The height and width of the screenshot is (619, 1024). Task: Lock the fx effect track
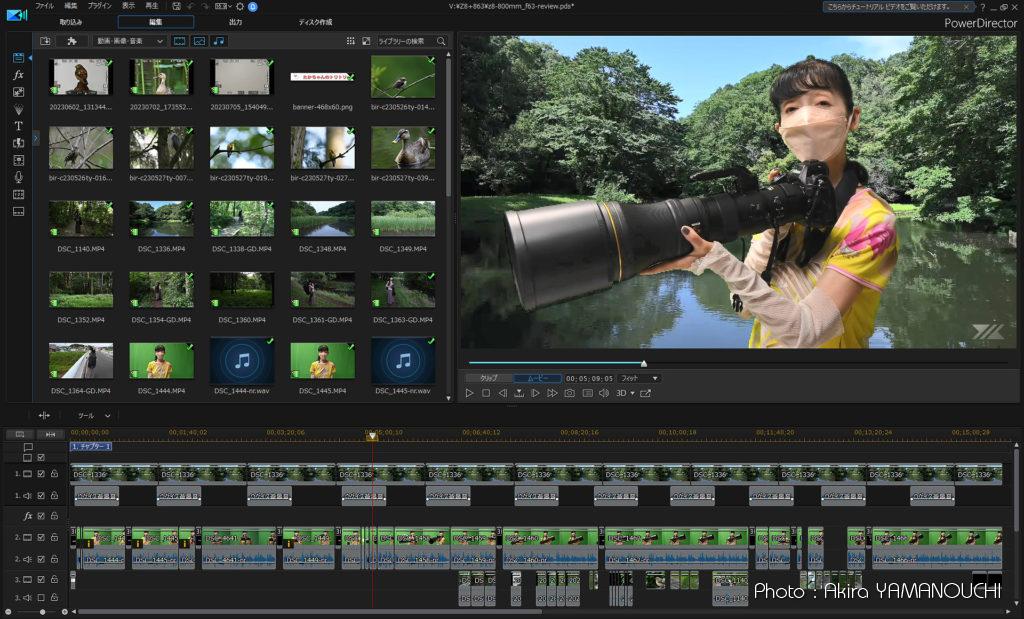coord(54,516)
